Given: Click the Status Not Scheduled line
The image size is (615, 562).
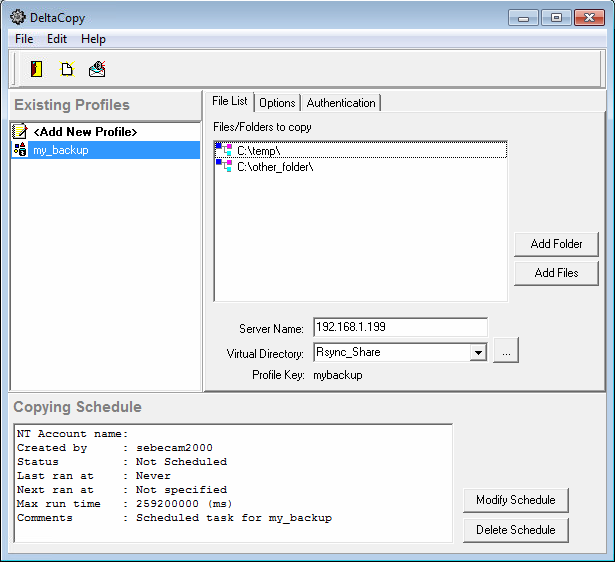Looking at the screenshot, I should tap(122, 462).
